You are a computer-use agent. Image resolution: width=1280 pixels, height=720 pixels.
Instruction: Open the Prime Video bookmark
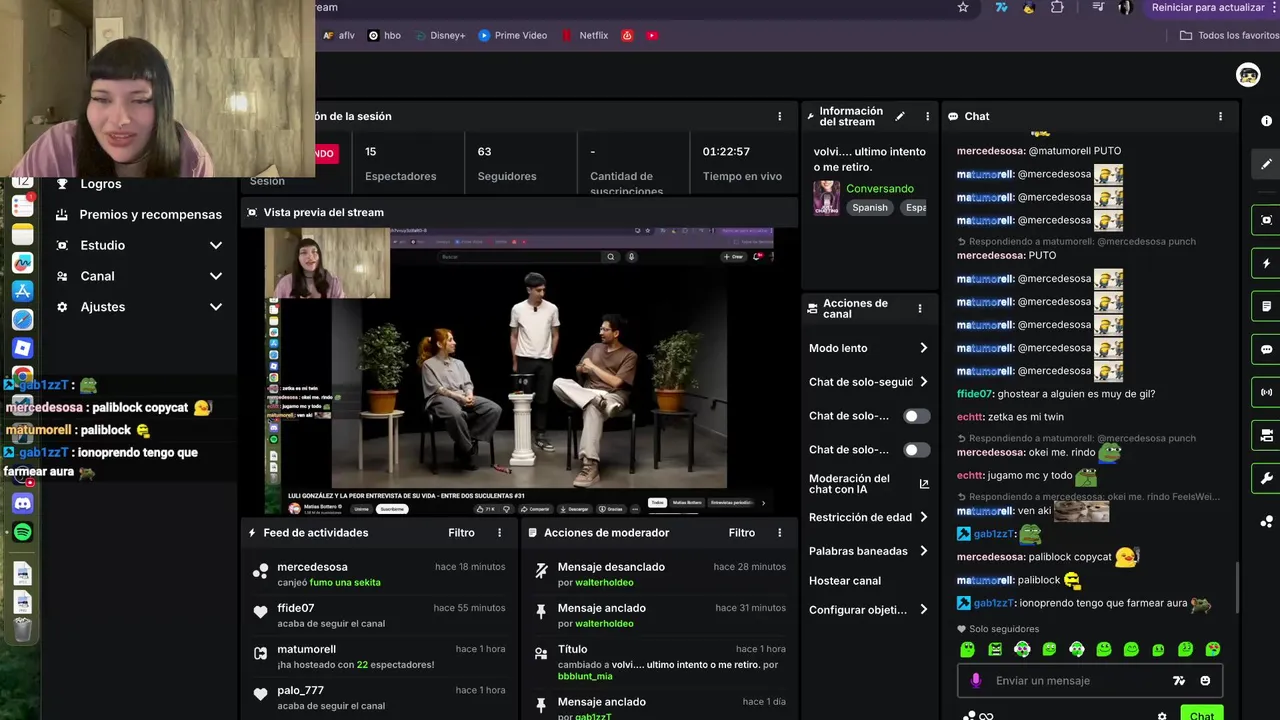click(x=513, y=35)
